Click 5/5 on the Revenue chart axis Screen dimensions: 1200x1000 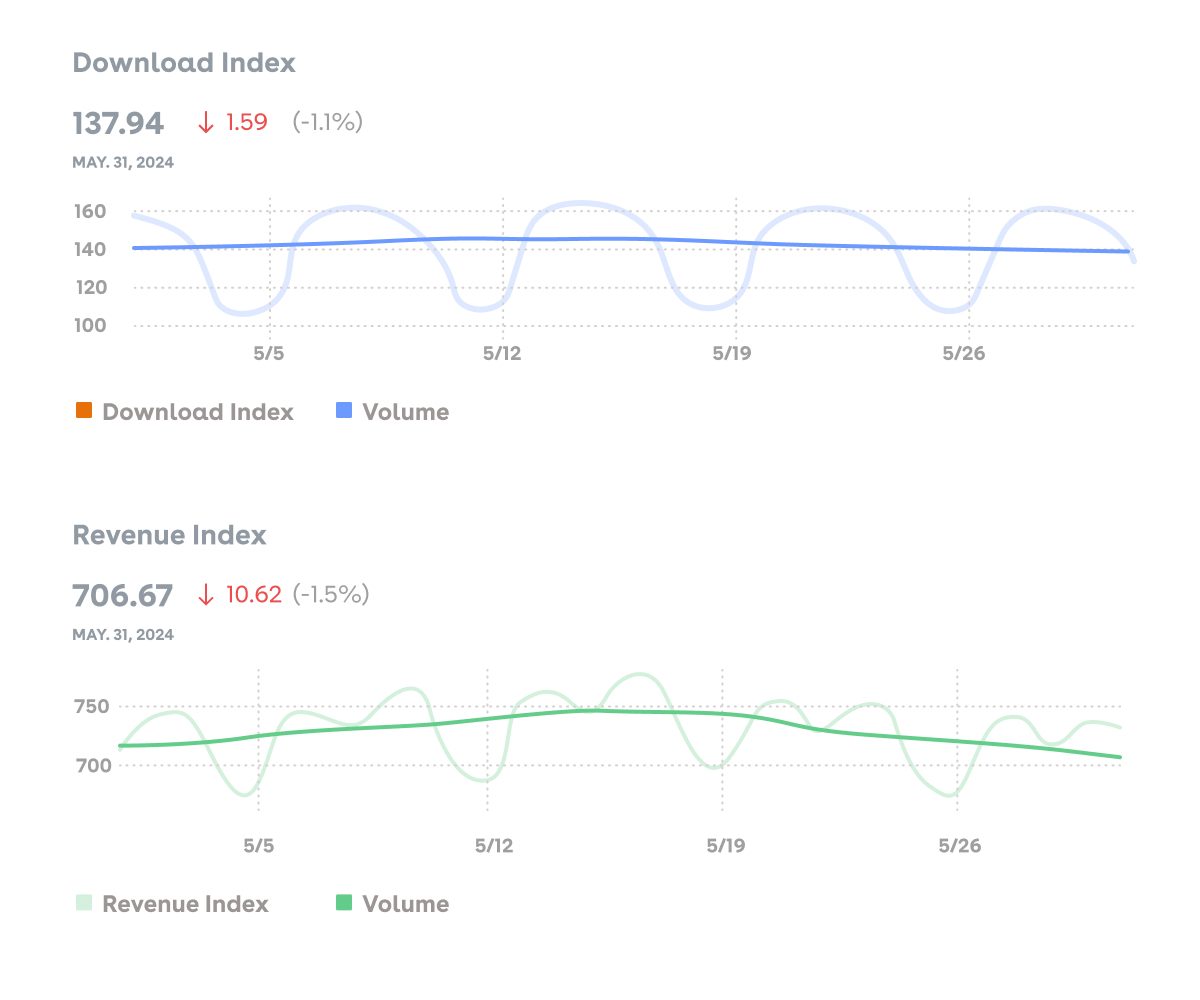[x=258, y=846]
